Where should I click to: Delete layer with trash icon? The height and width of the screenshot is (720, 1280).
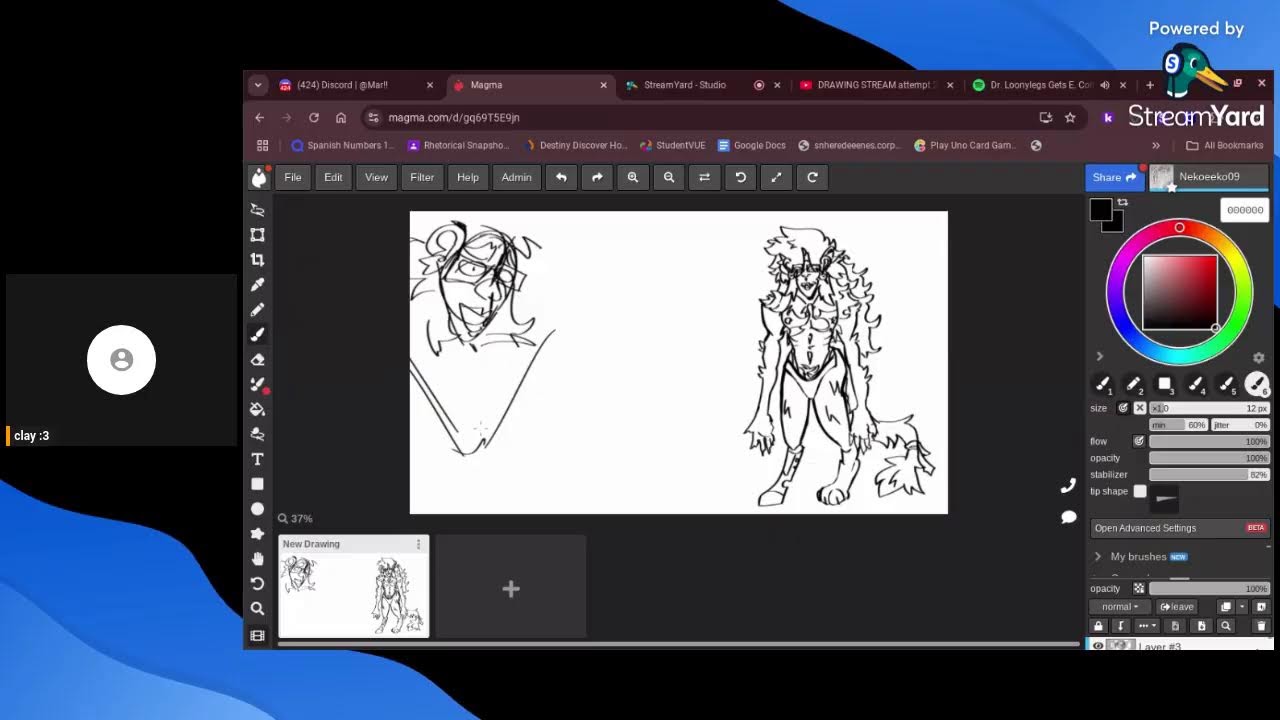[x=1261, y=626]
